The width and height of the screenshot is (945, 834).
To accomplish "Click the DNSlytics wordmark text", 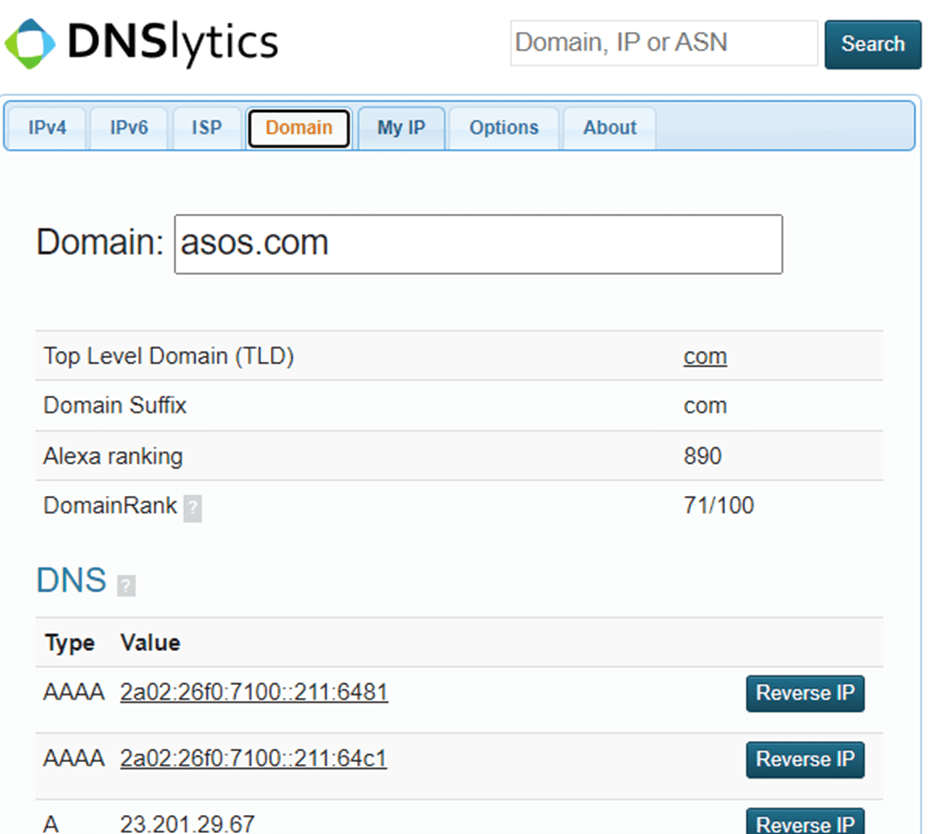I will tap(173, 43).
